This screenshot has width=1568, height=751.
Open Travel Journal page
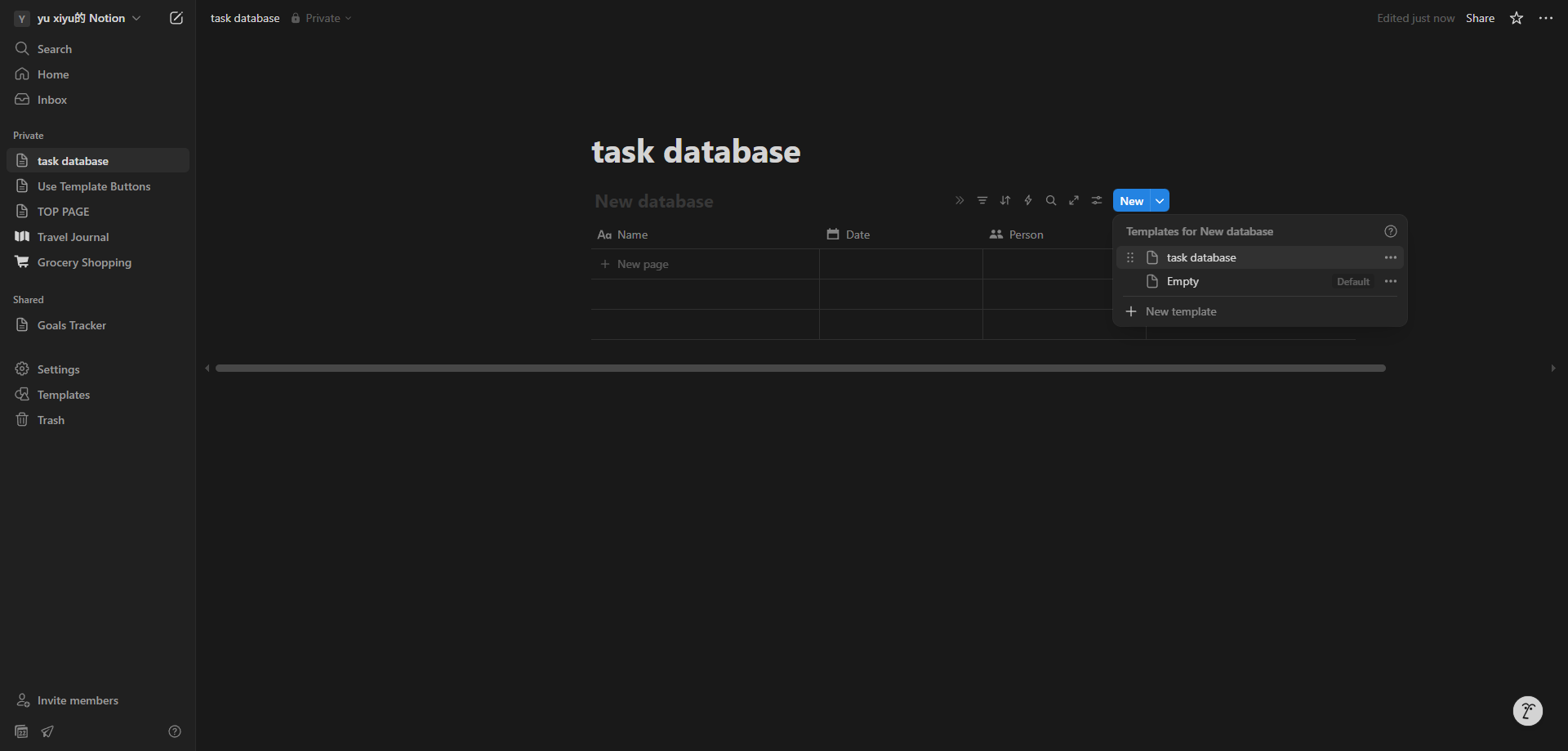[98, 237]
